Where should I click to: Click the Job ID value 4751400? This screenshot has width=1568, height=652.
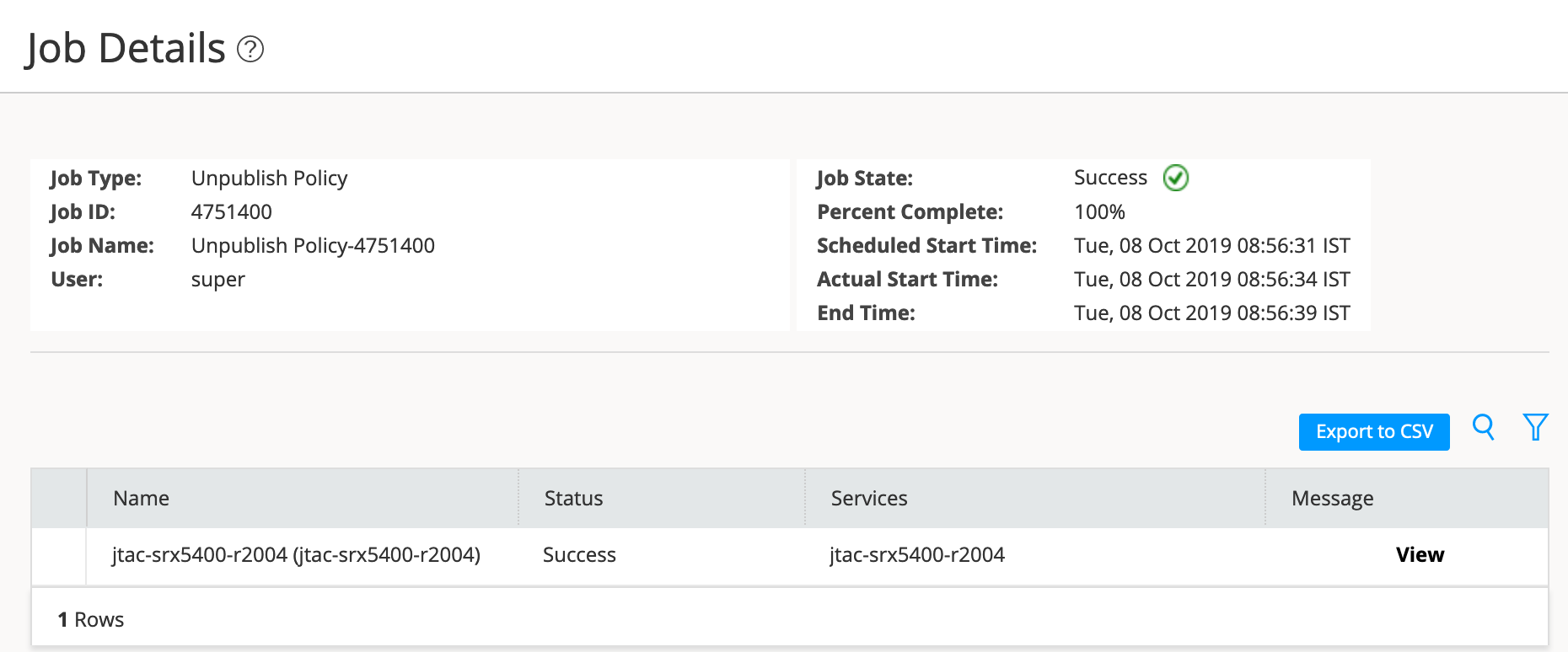coord(231,212)
